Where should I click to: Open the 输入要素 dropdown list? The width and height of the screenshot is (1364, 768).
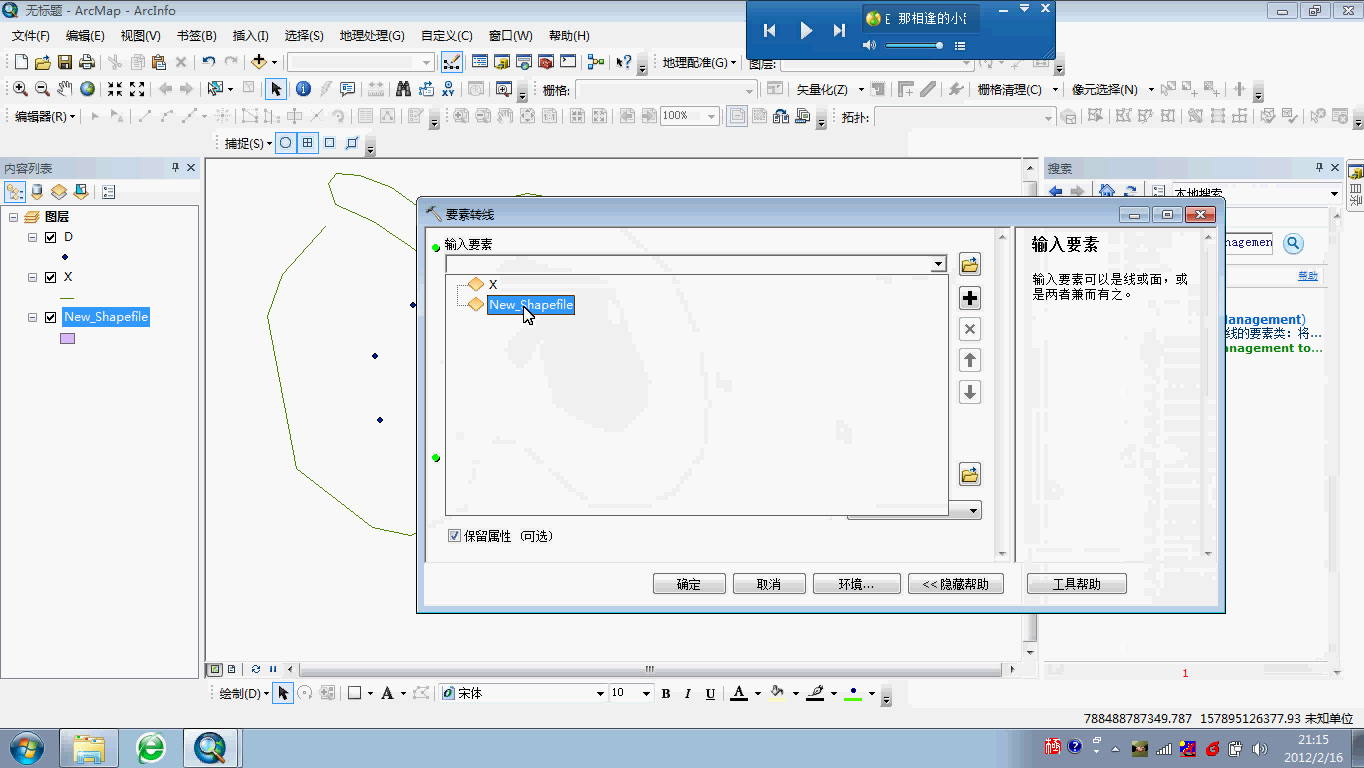[937, 263]
